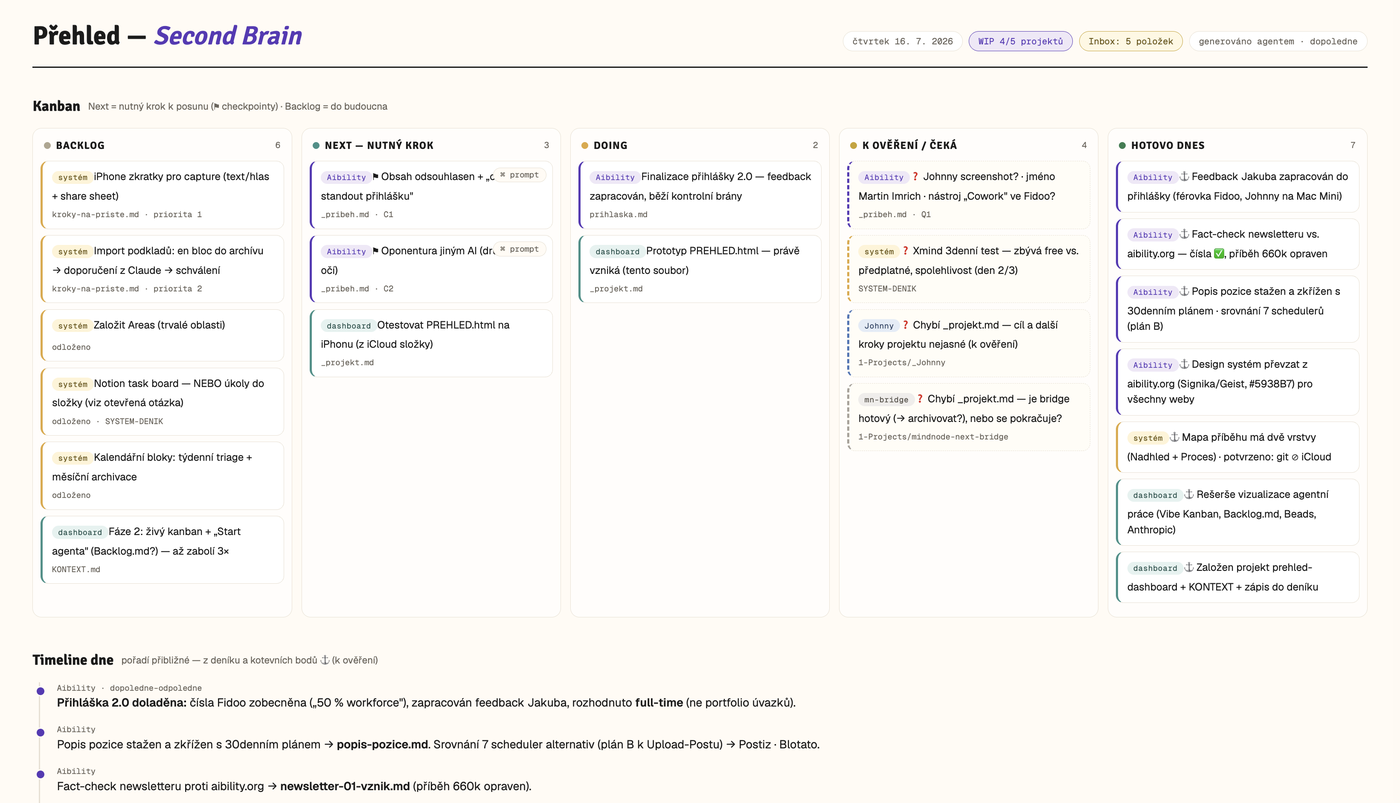Click the green status dot of HOTOVO DNES
Image resolution: width=1400 pixels, height=803 pixels.
click(x=1122, y=146)
